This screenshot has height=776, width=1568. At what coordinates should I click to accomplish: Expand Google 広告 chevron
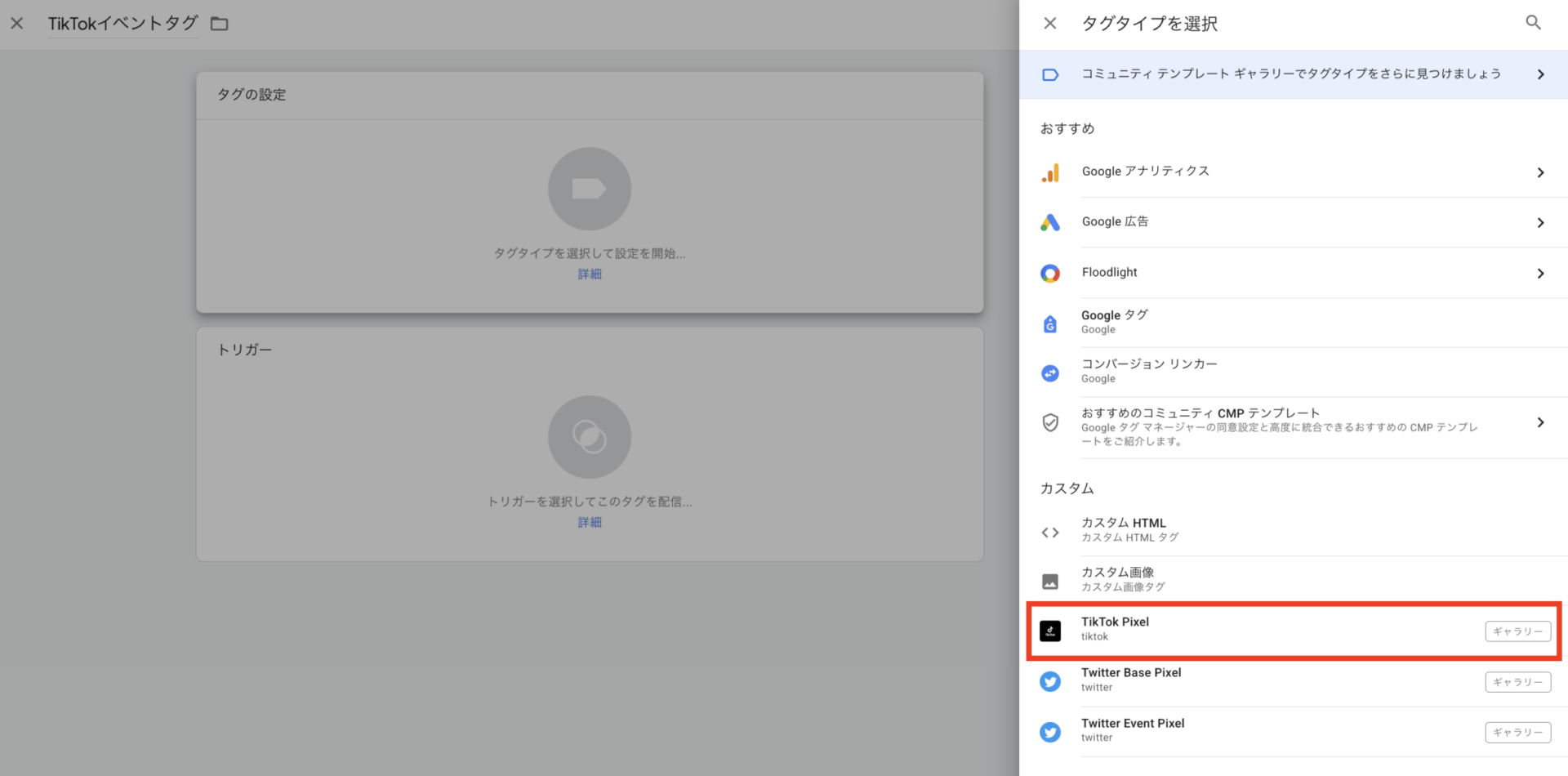1540,223
